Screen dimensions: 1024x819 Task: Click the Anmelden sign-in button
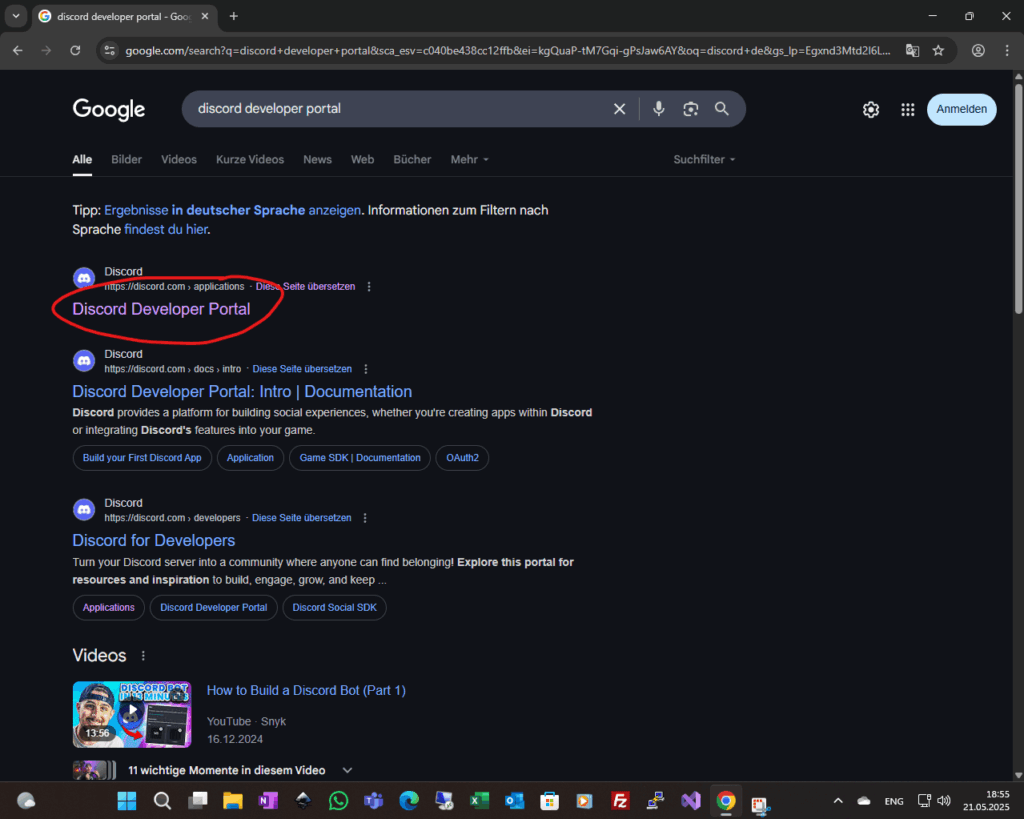click(x=961, y=109)
